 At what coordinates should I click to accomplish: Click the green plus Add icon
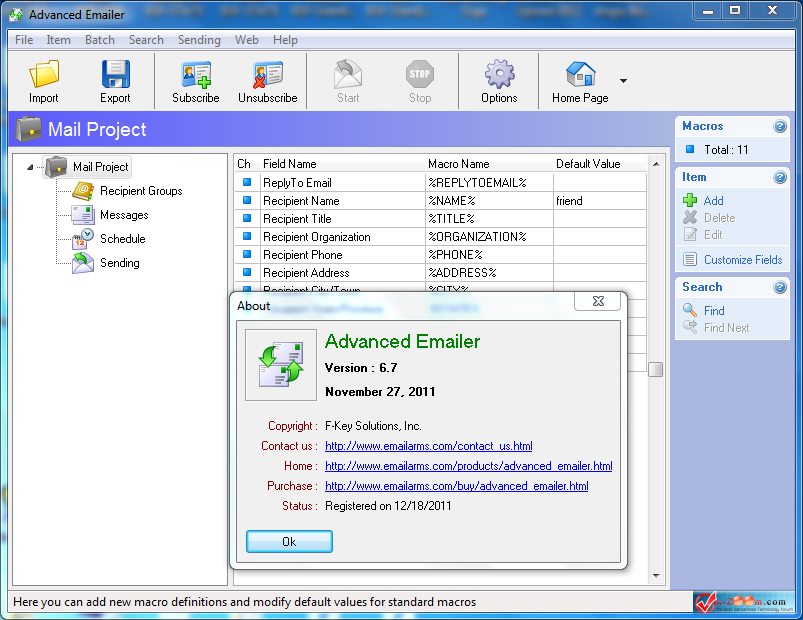(x=690, y=200)
